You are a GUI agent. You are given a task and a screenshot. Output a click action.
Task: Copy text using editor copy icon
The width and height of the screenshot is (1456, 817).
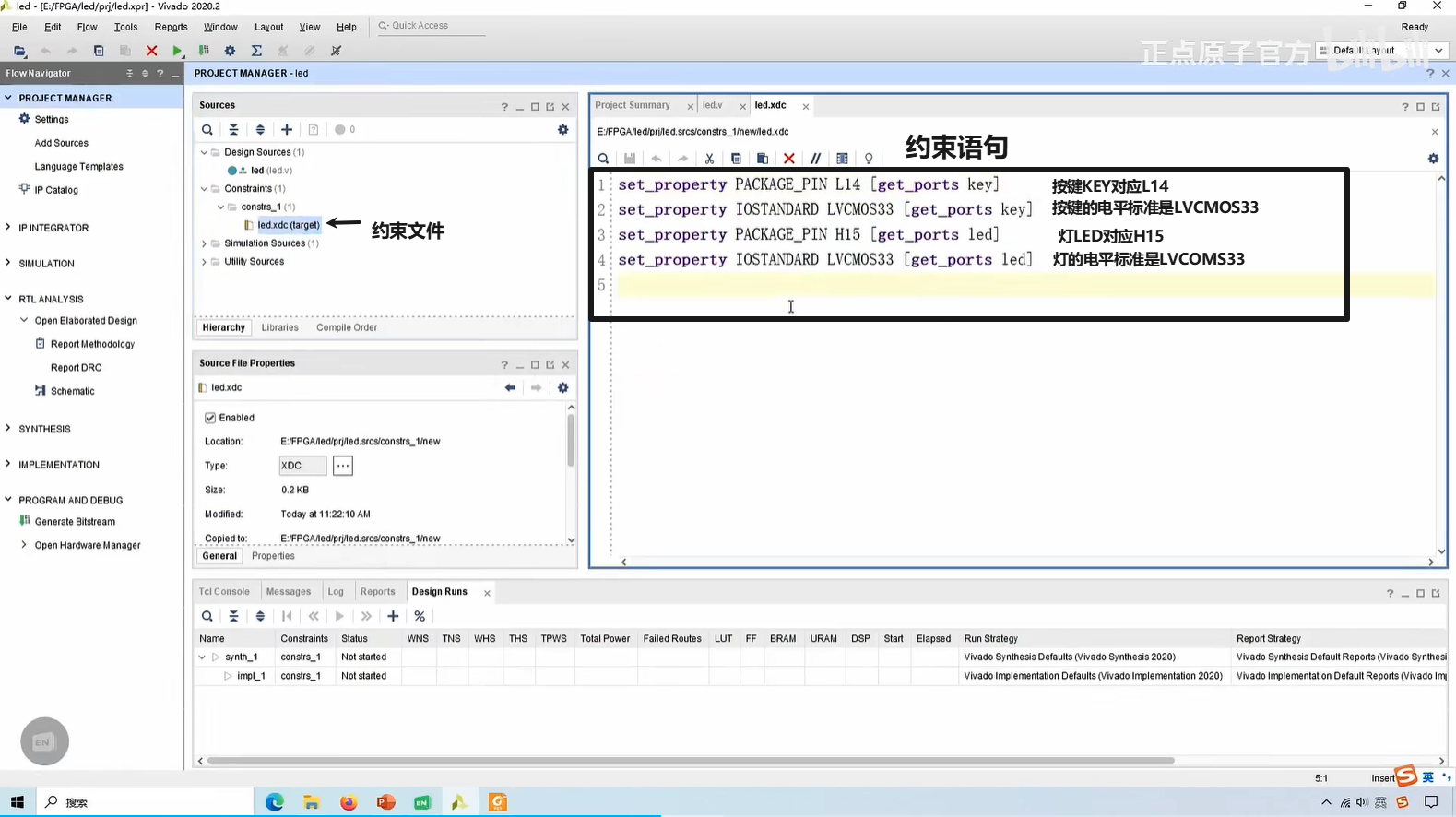[x=736, y=159]
